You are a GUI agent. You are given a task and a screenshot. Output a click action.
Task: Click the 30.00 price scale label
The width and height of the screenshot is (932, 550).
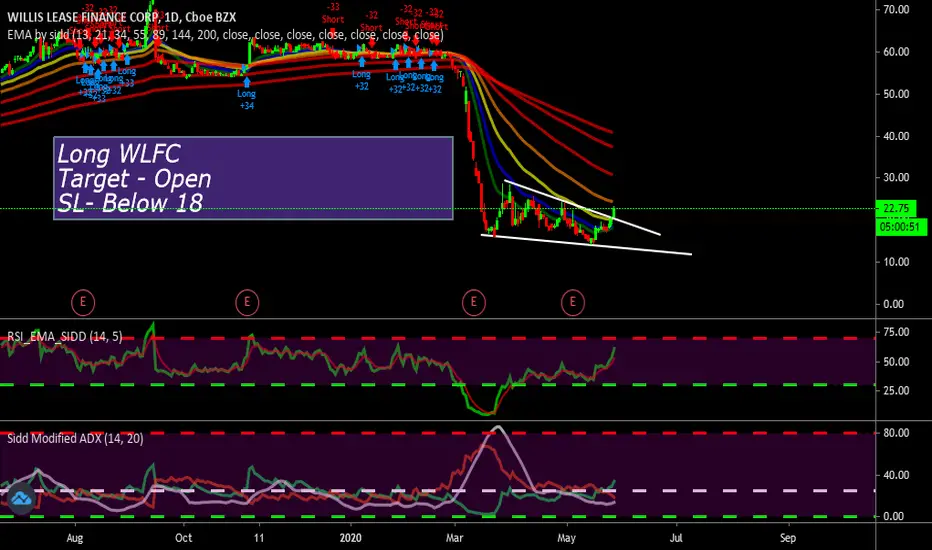tap(896, 177)
